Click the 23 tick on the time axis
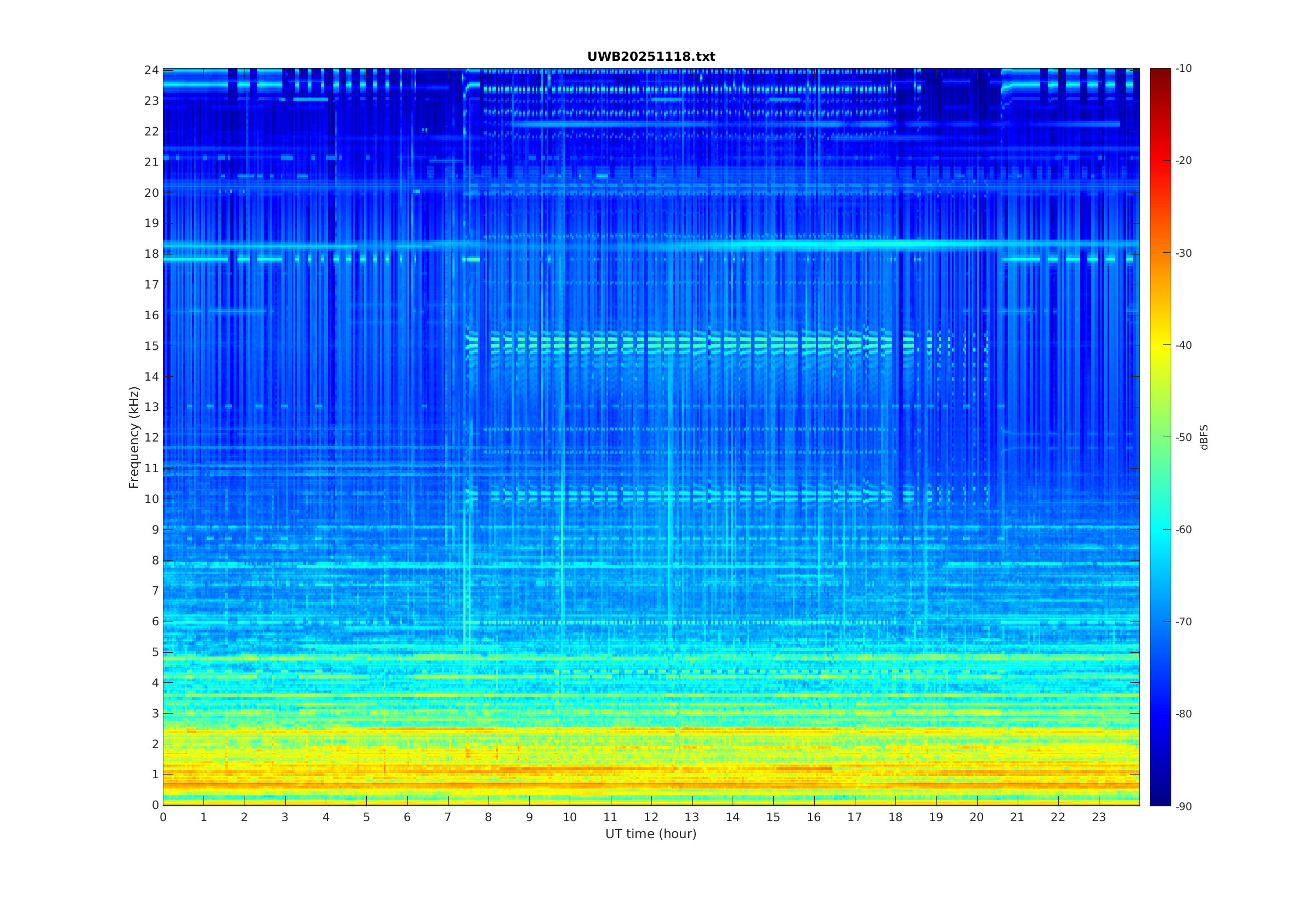The height and width of the screenshot is (905, 1316). point(1098,817)
